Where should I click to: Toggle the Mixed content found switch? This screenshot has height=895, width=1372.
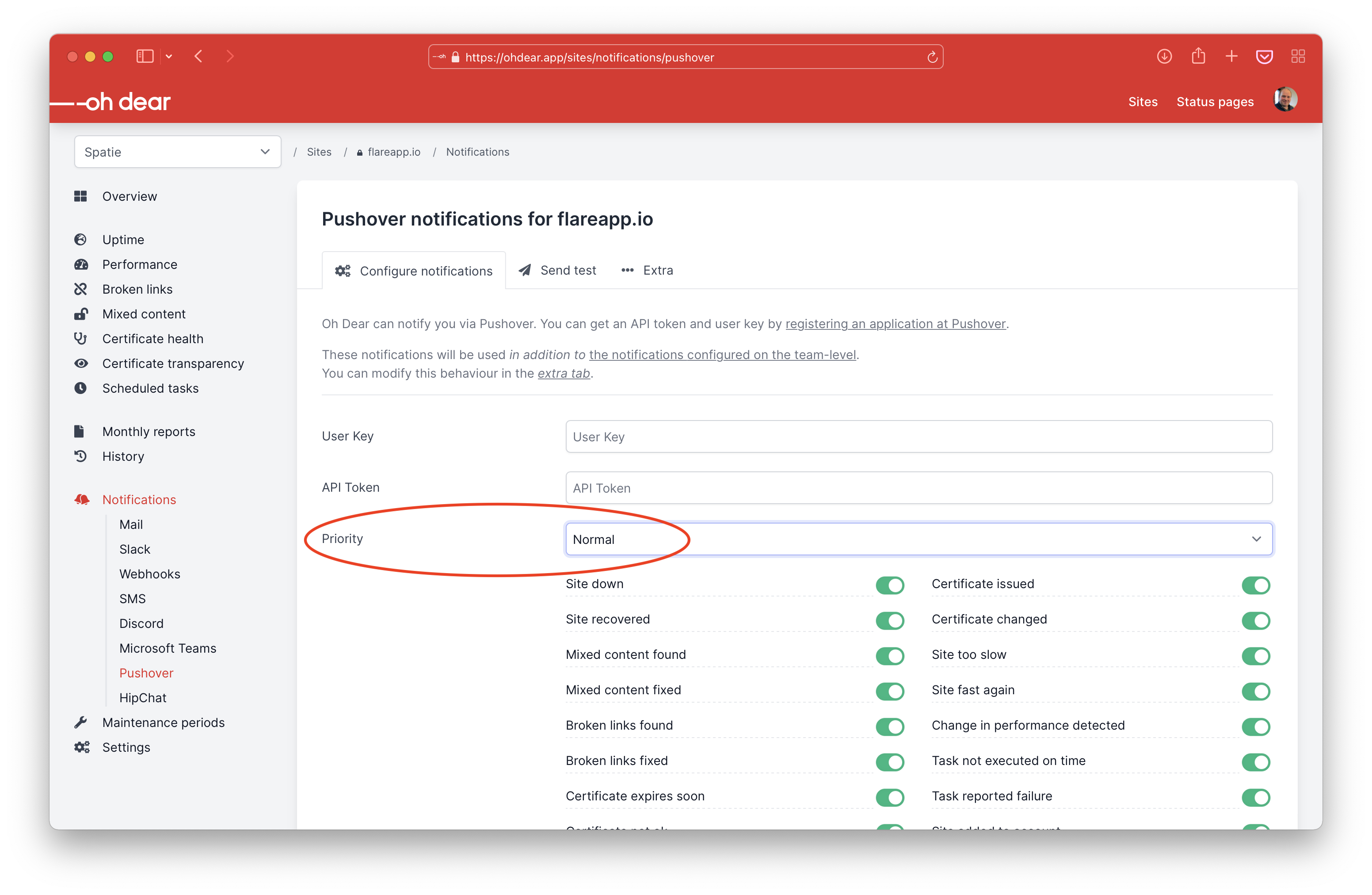click(890, 654)
